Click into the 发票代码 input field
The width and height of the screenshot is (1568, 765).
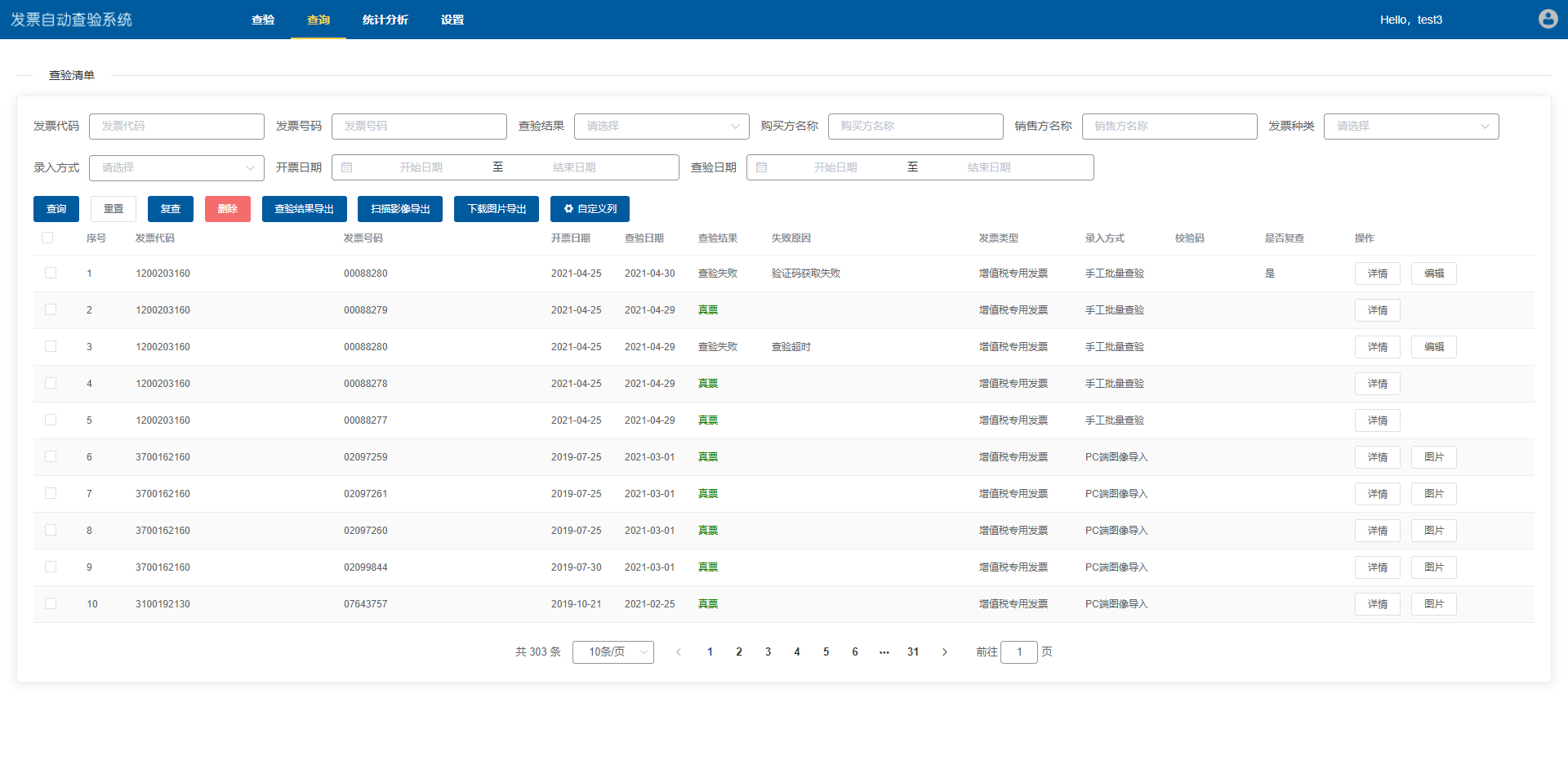point(176,127)
